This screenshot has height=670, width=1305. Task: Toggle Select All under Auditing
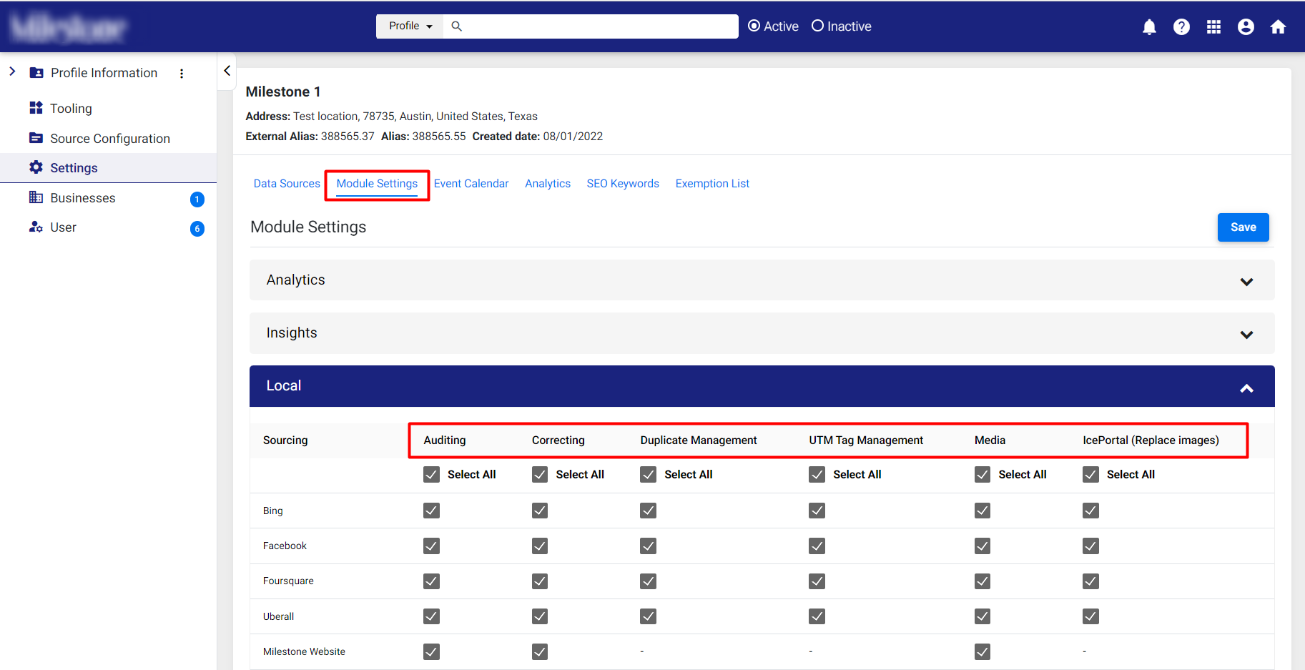tap(431, 474)
